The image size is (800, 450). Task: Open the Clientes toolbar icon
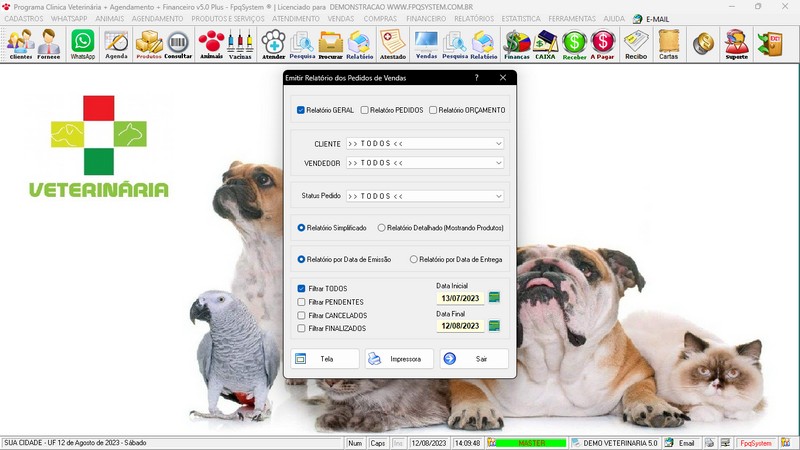[x=21, y=44]
